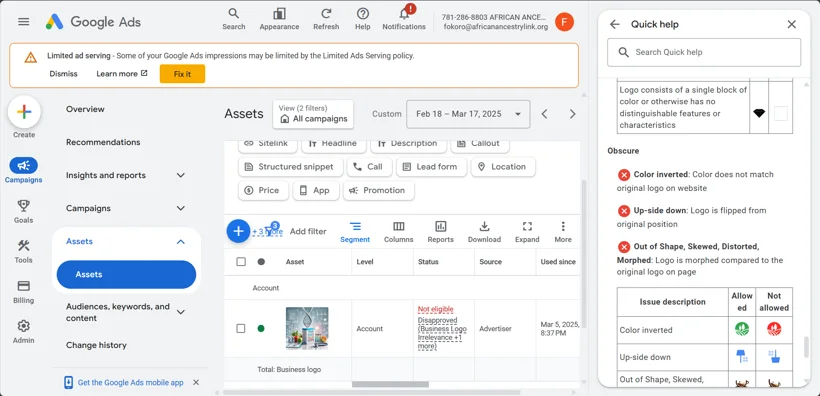Screen dimensions: 820x396
Task: Open the hamburger main menu
Action: [x=24, y=21]
